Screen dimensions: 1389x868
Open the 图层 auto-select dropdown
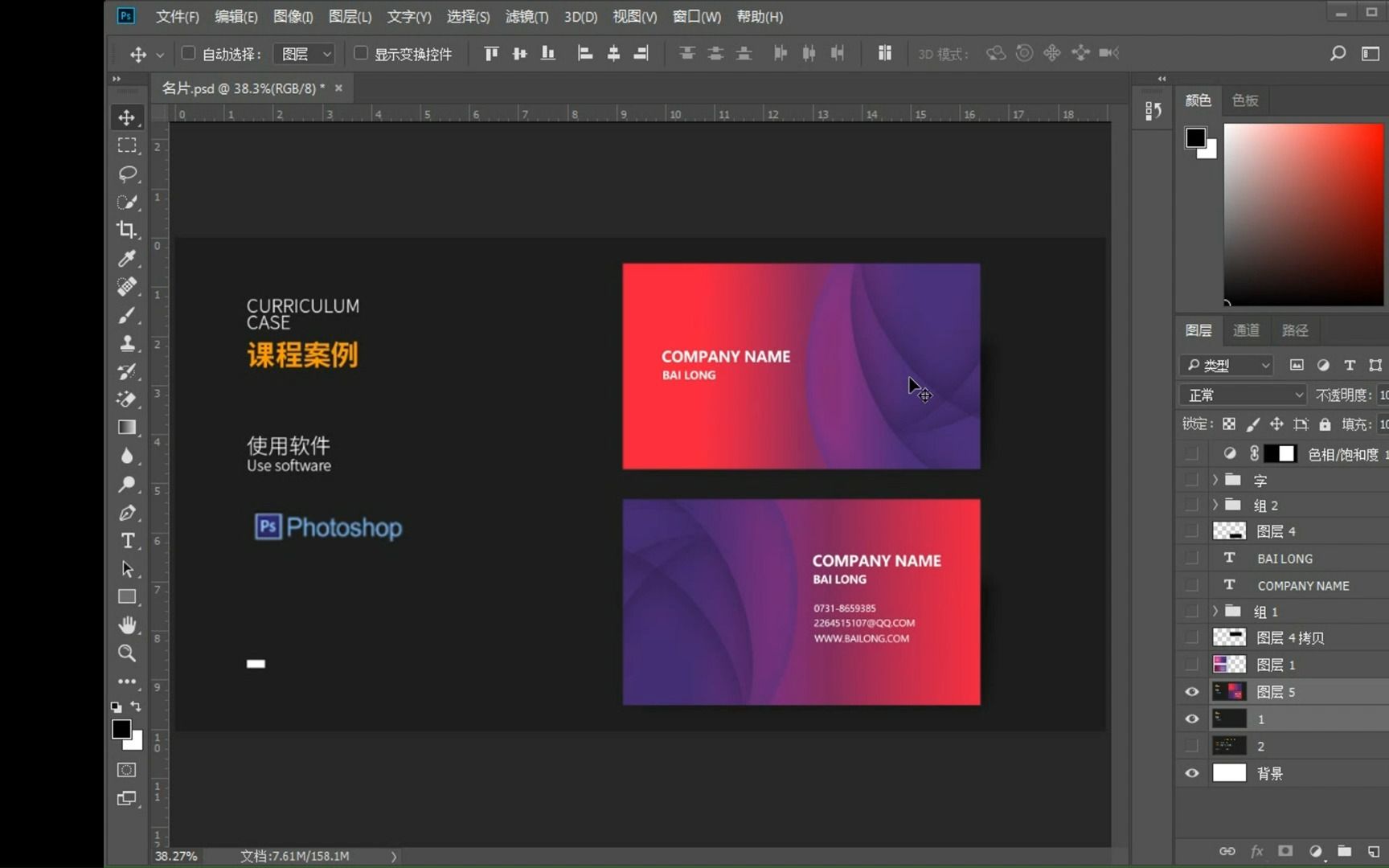(x=304, y=54)
